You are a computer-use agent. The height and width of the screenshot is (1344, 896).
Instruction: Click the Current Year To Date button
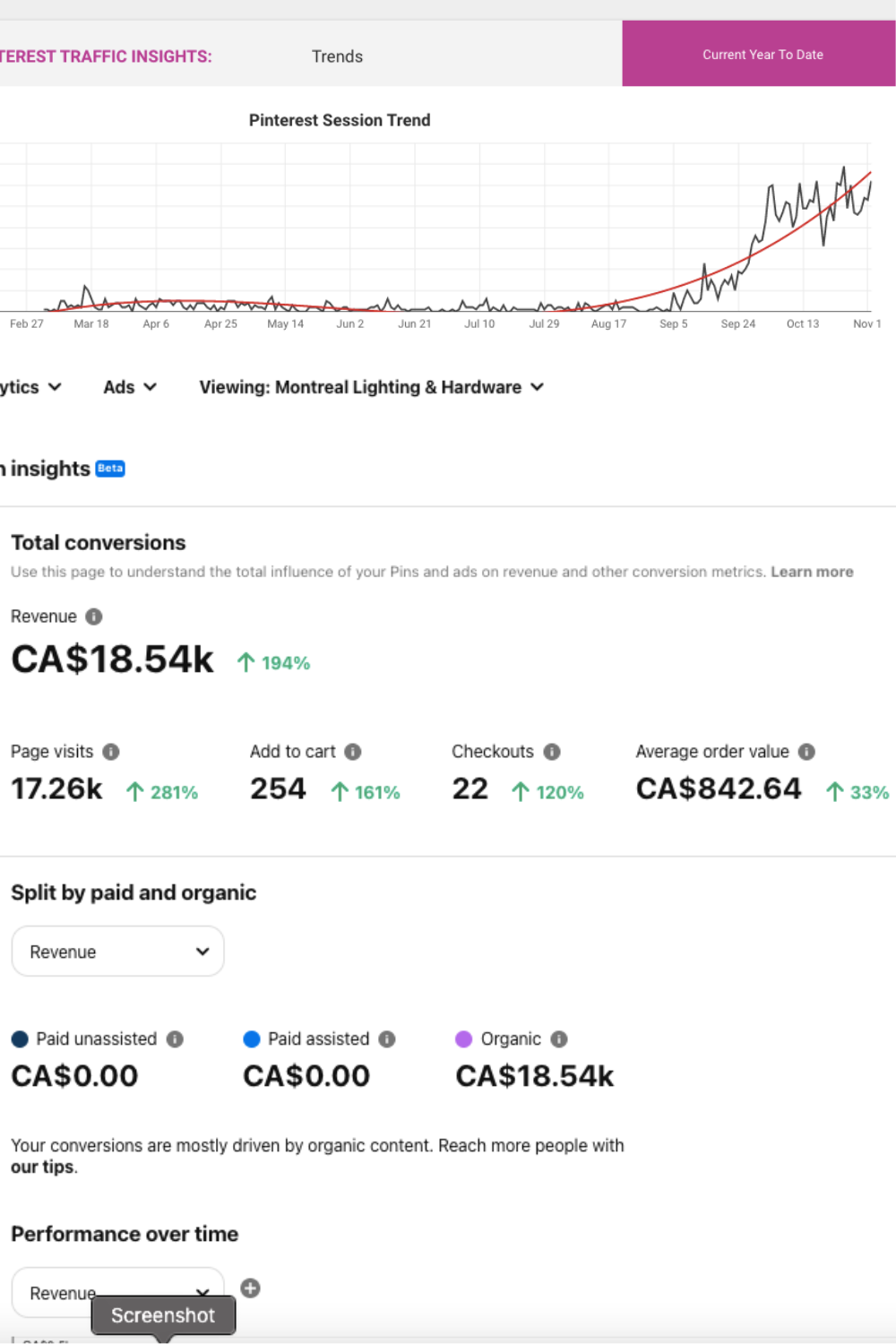click(x=762, y=55)
